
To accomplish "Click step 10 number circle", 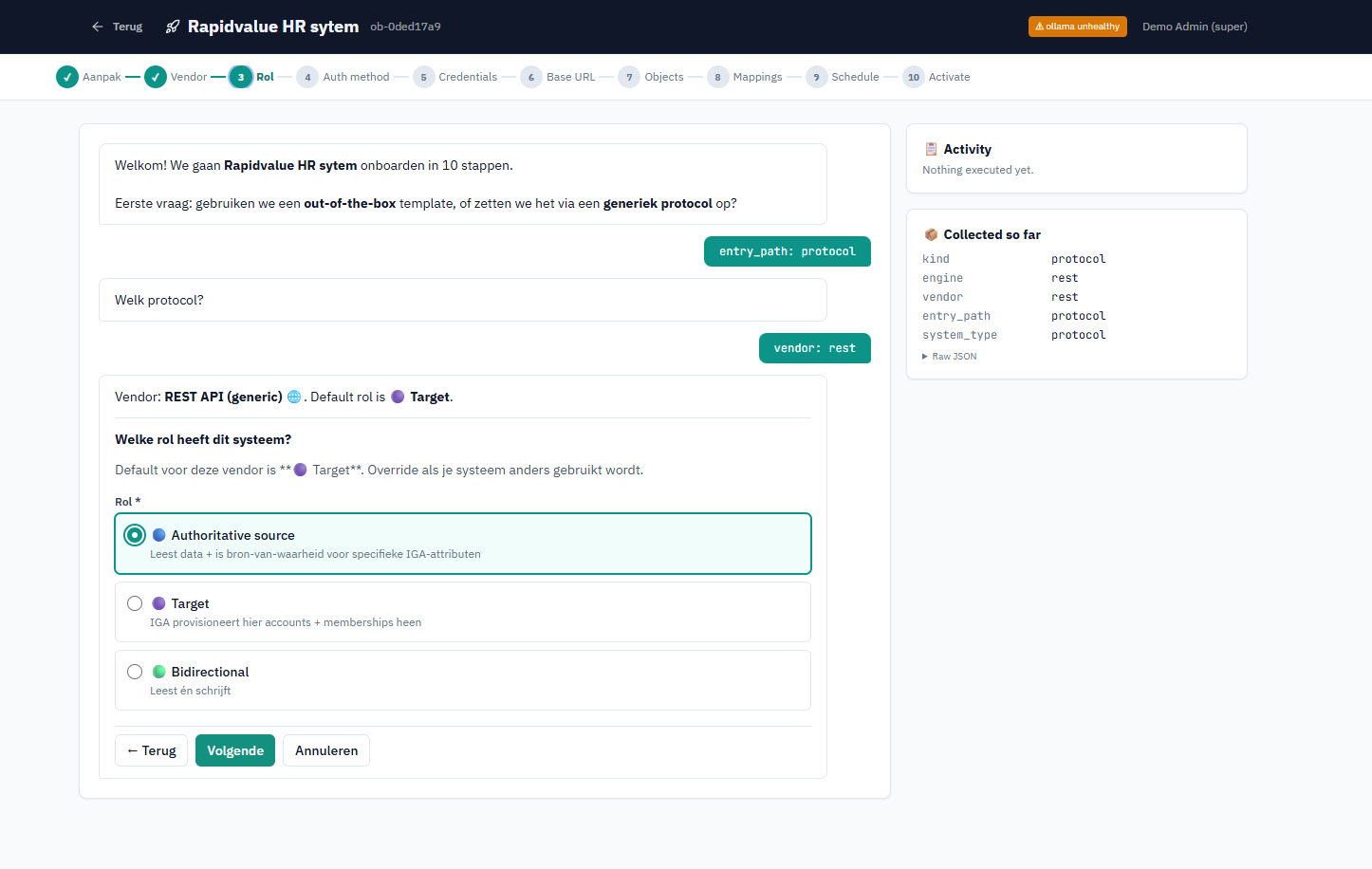I will (914, 77).
